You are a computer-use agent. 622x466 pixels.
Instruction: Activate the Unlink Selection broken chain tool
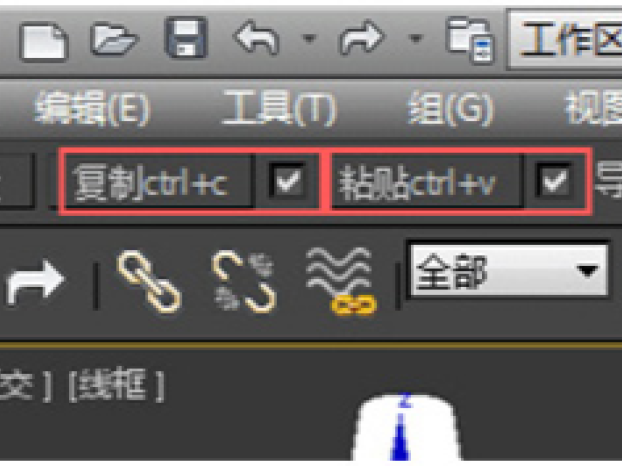click(x=244, y=281)
